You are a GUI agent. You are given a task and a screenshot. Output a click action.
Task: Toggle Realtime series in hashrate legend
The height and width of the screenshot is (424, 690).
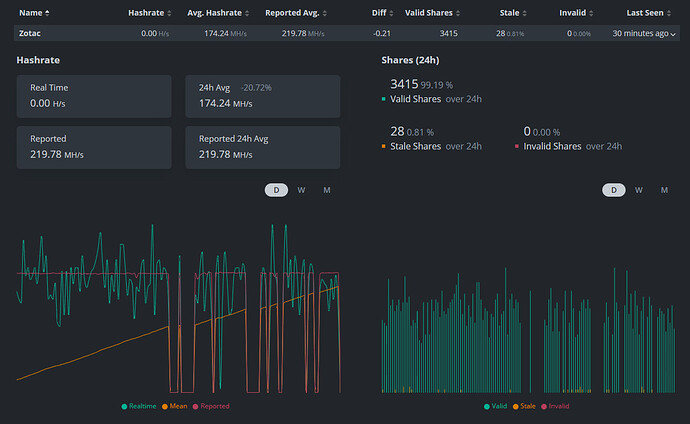(139, 406)
